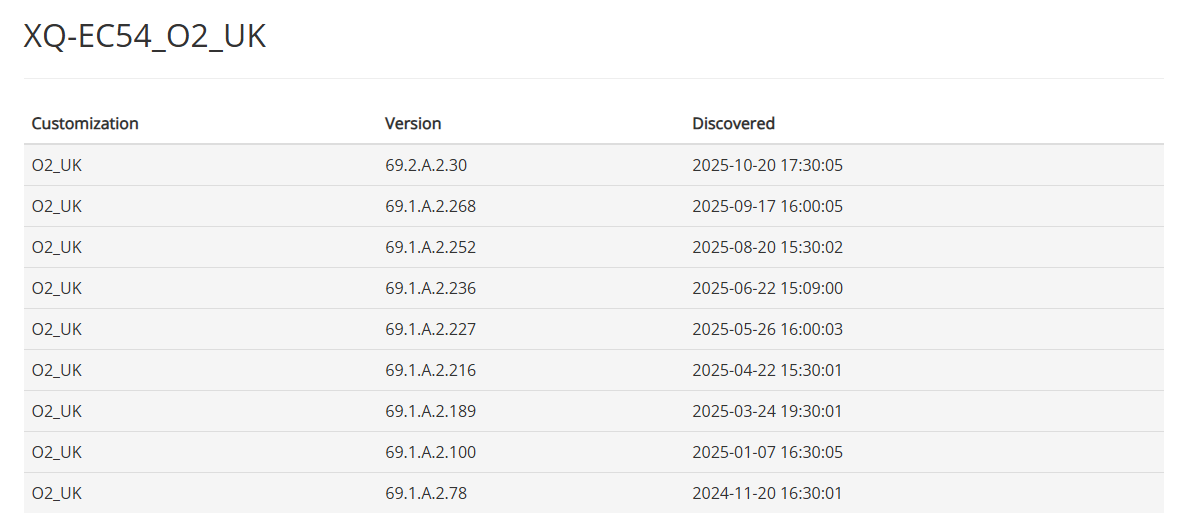Viewport: 1180px width, 526px height.
Task: Click the Version column header
Action: (x=413, y=124)
